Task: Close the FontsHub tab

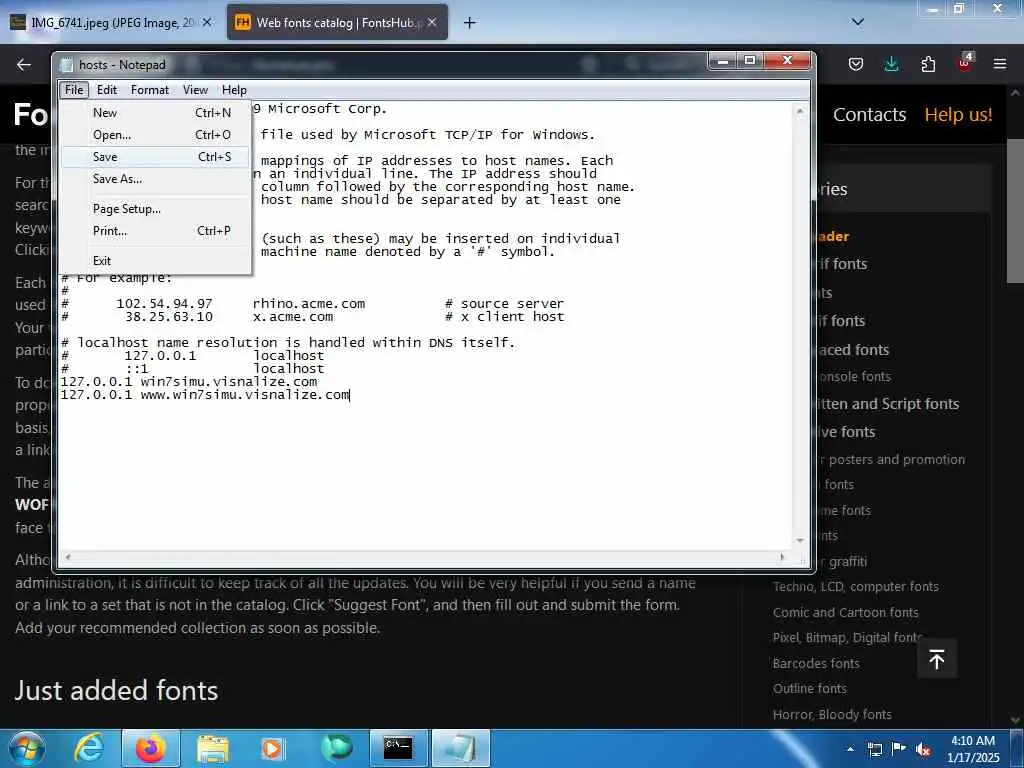Action: pyautogui.click(x=432, y=22)
